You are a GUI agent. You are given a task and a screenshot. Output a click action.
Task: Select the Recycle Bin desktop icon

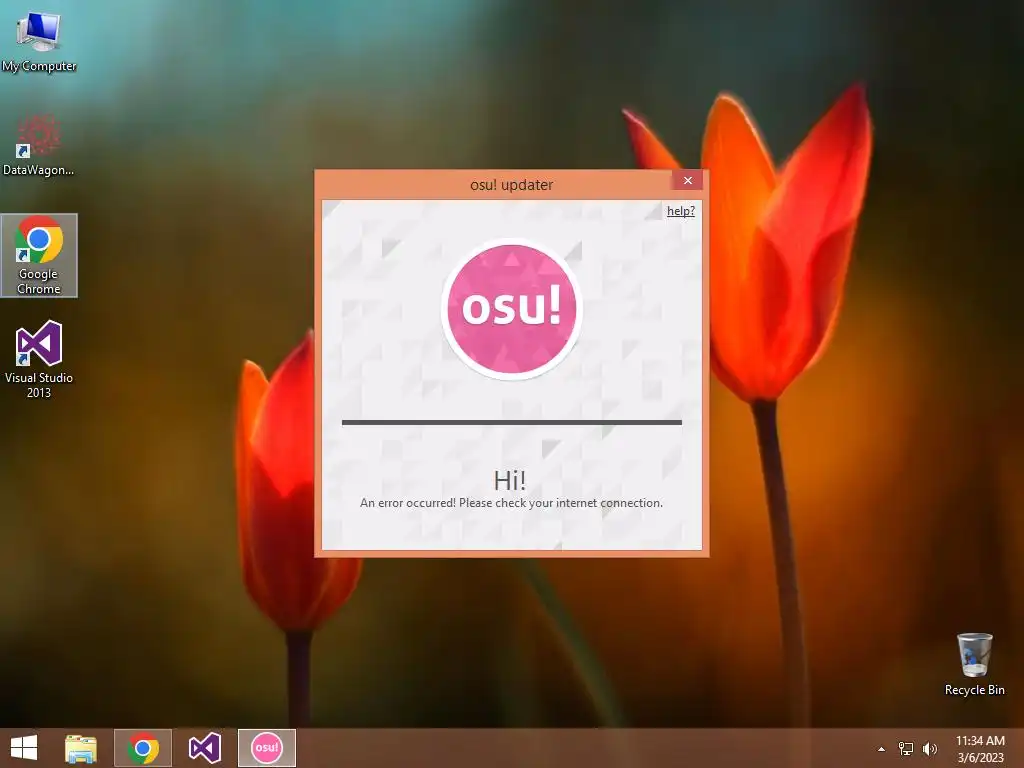[x=974, y=664]
